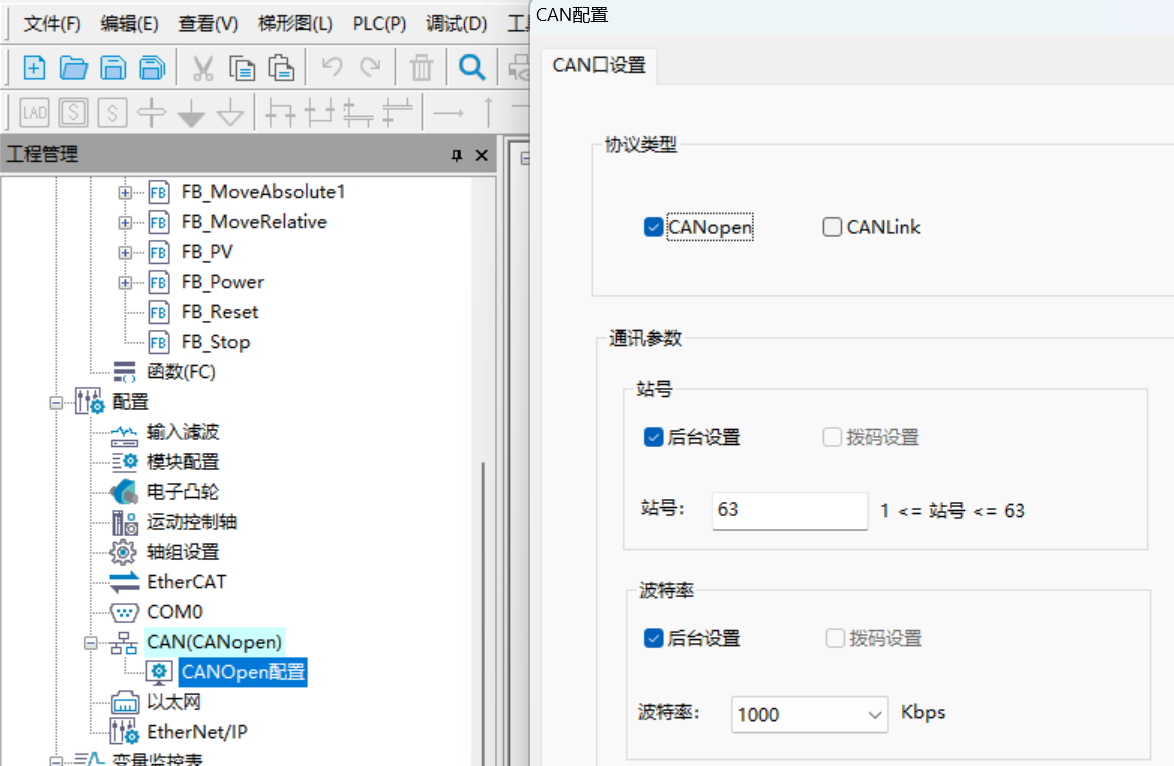Open the 梯形图(L) menu

click(295, 23)
